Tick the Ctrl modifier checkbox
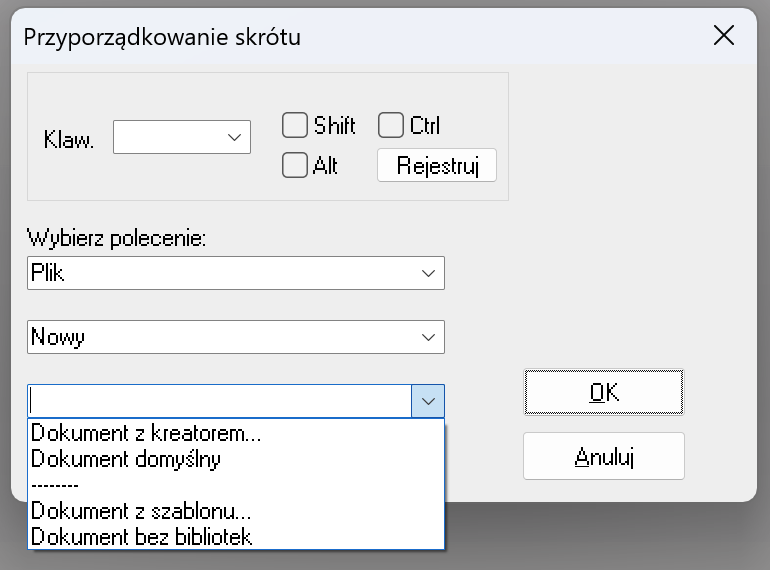The width and height of the screenshot is (770, 570). pos(391,125)
